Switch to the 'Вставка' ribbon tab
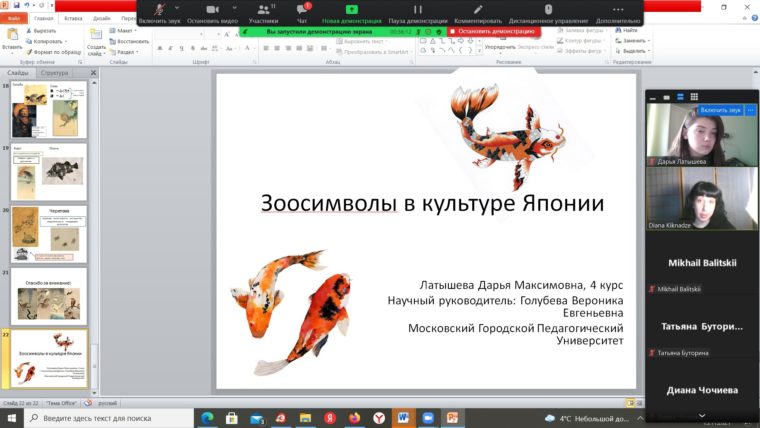Viewport: 760px width, 428px height. pos(73,18)
